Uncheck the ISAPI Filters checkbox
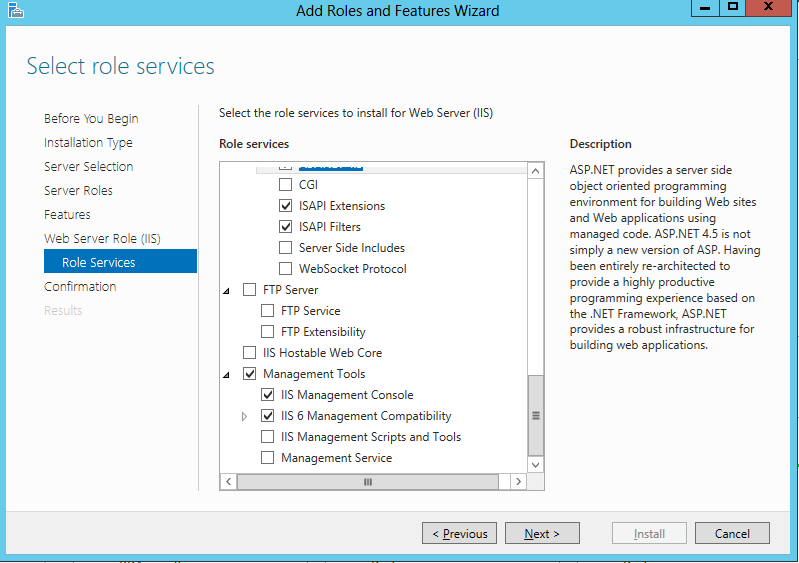799x563 pixels. 285,226
